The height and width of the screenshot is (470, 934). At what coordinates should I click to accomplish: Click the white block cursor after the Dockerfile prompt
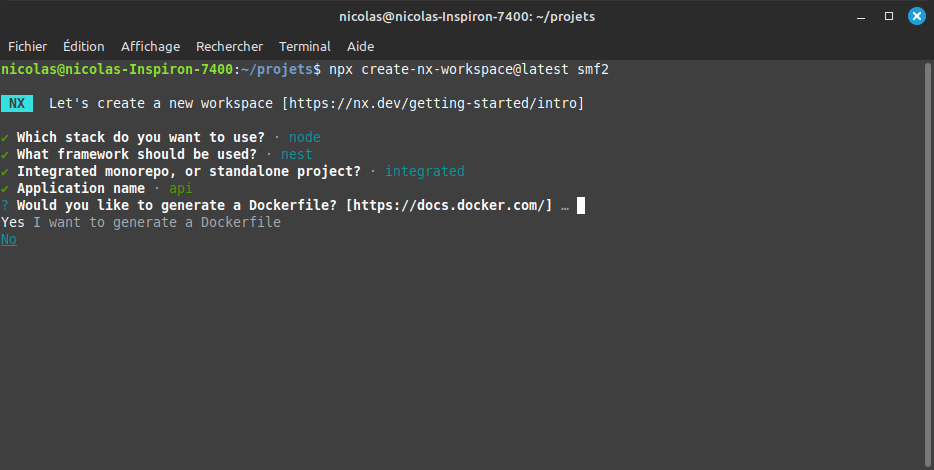click(581, 205)
